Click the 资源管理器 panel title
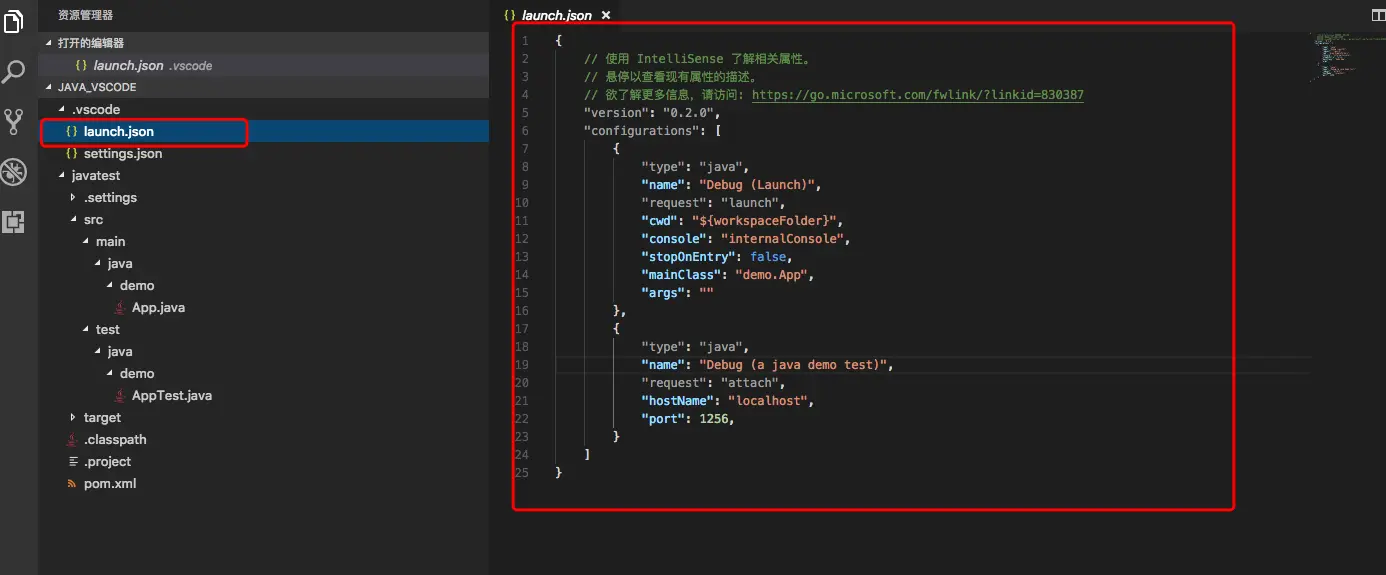1386x575 pixels. pyautogui.click(x=86, y=15)
